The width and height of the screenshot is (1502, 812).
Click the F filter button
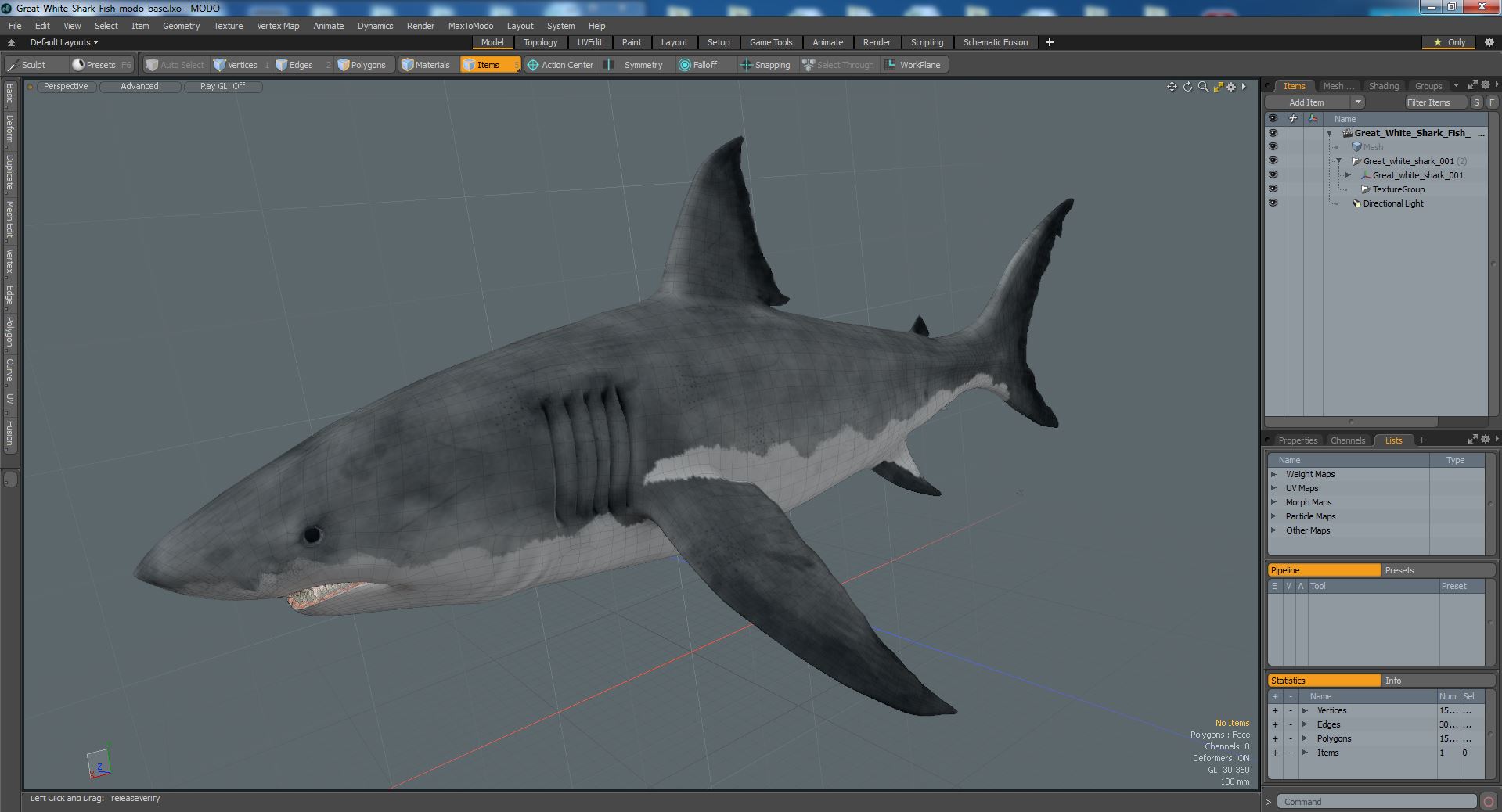point(1492,102)
